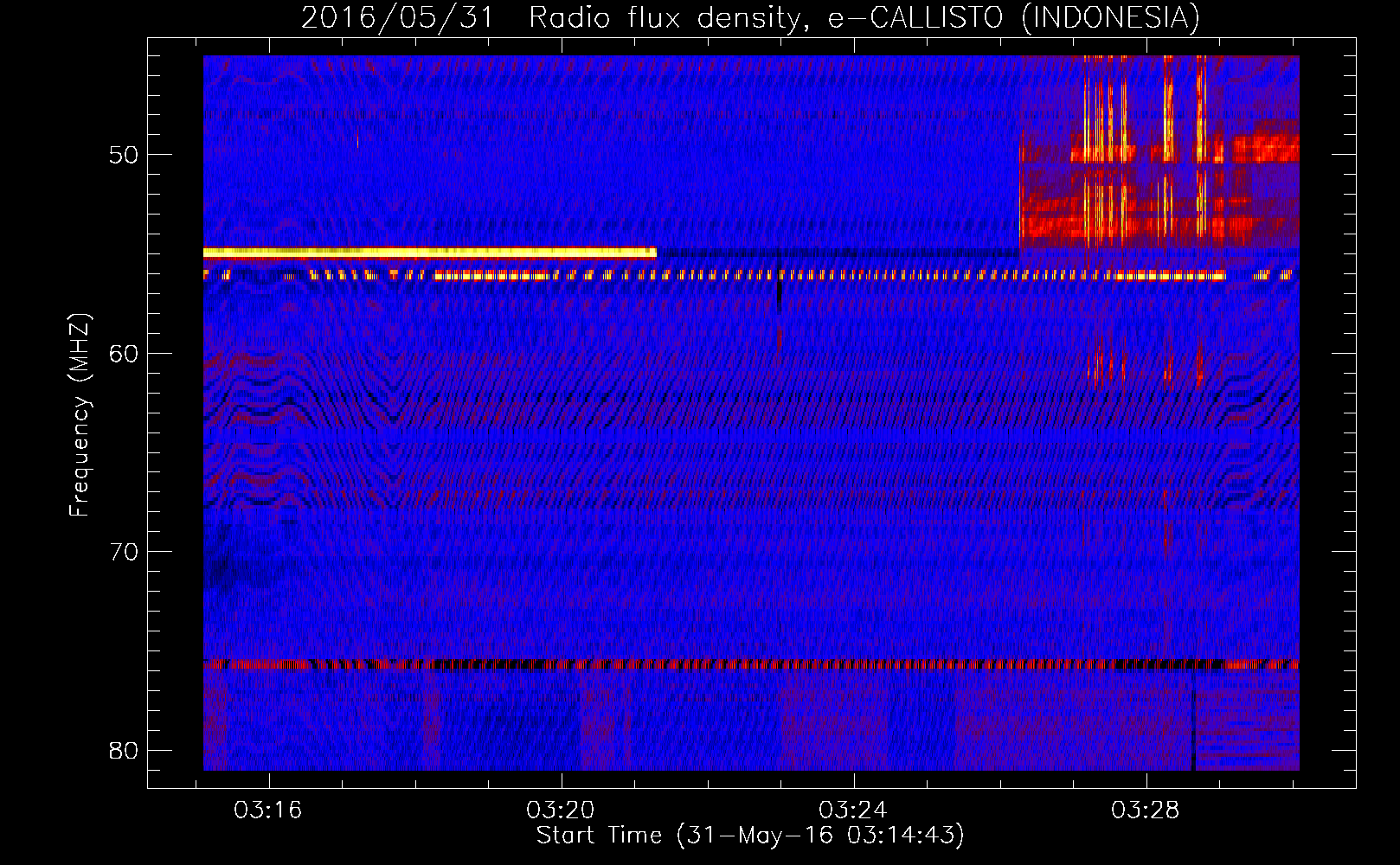Click the "Start Time (31-May-16 03:14:43)" axis label

(x=750, y=836)
